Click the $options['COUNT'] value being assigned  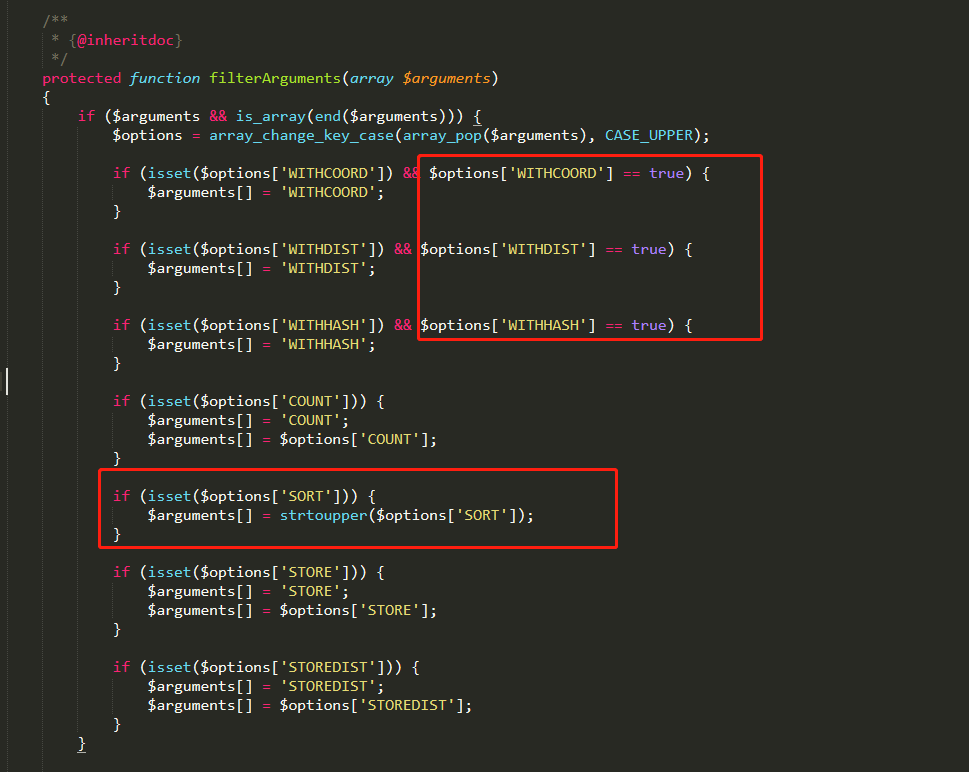[x=356, y=439]
